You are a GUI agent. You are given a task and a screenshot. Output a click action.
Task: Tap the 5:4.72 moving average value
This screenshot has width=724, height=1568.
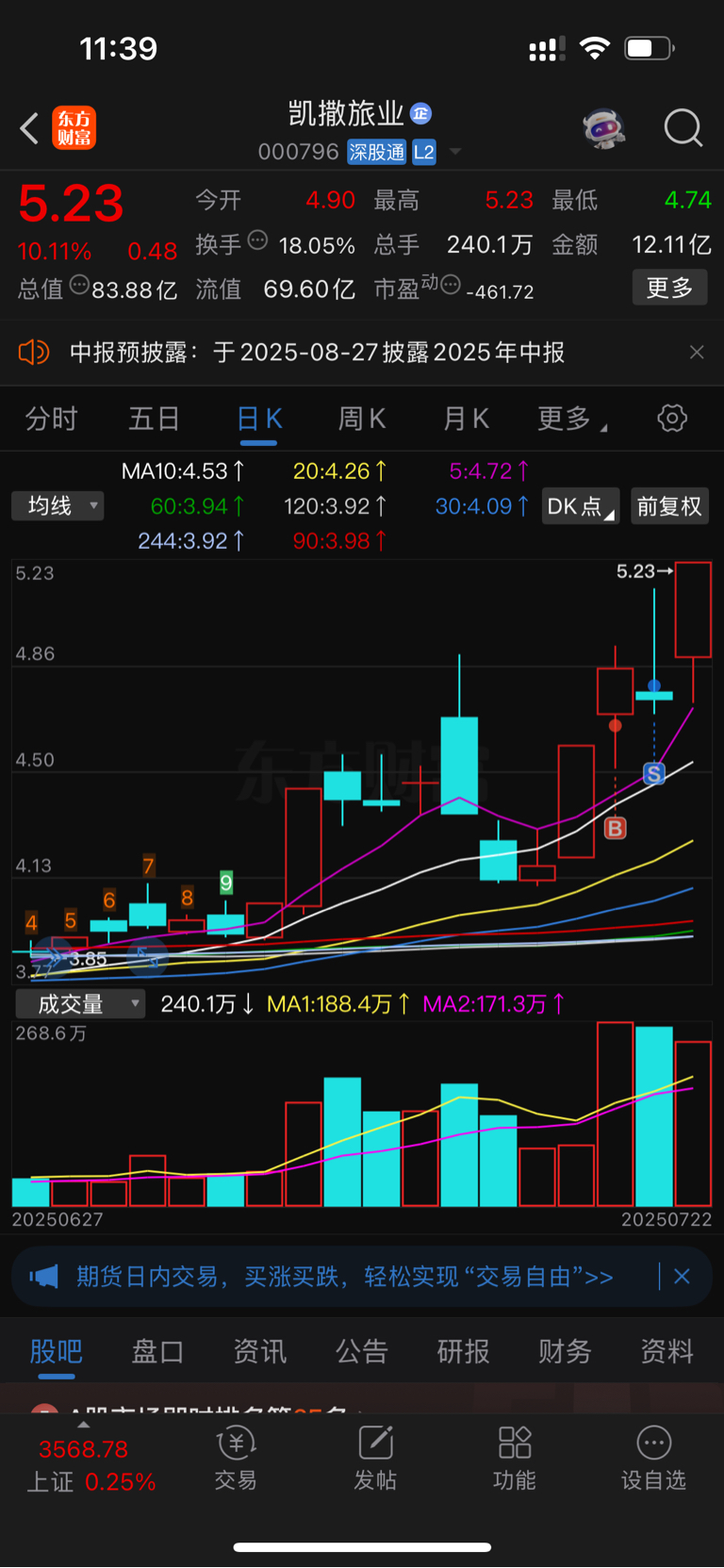pyautogui.click(x=489, y=470)
